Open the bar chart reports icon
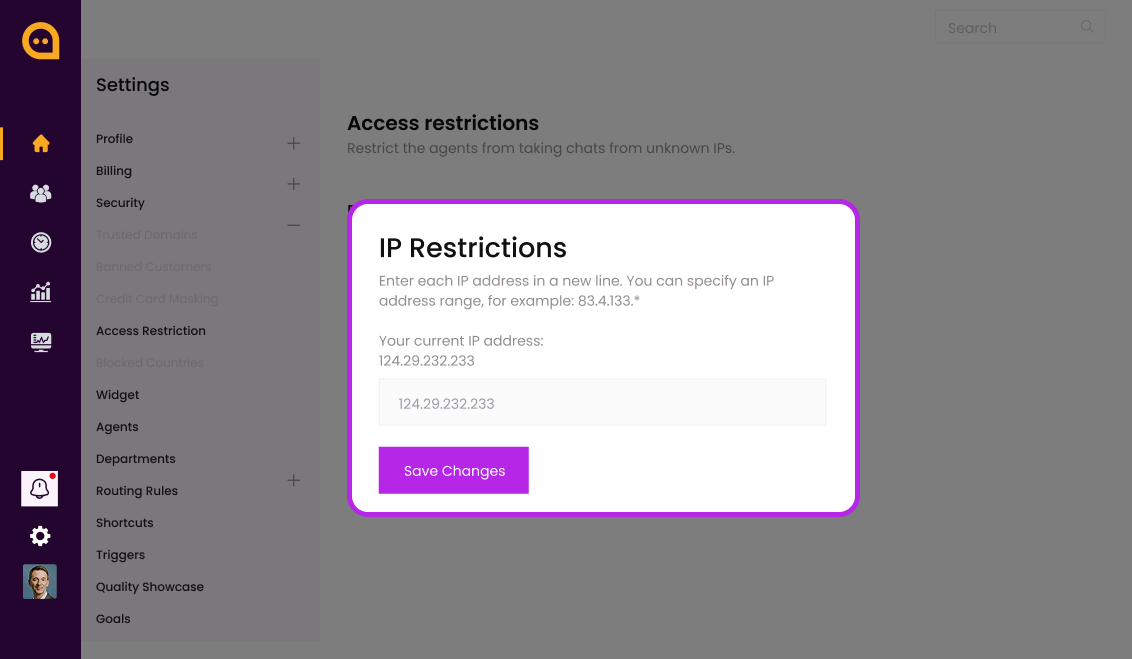Image resolution: width=1132 pixels, height=659 pixels. point(41,292)
